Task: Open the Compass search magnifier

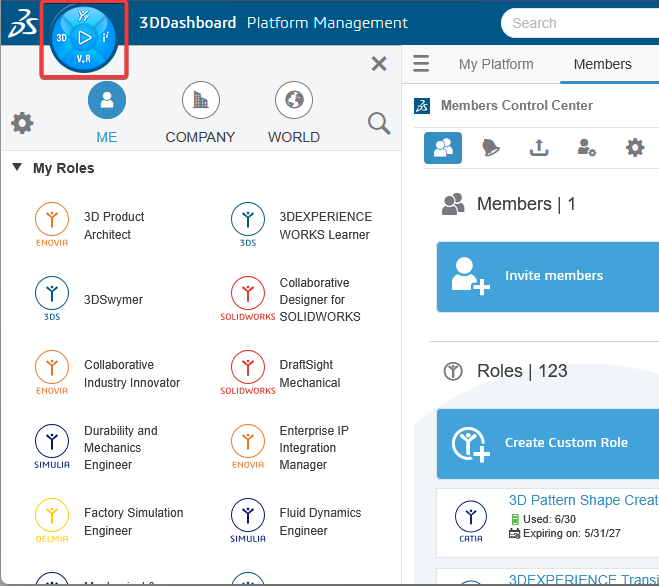Action: (379, 123)
